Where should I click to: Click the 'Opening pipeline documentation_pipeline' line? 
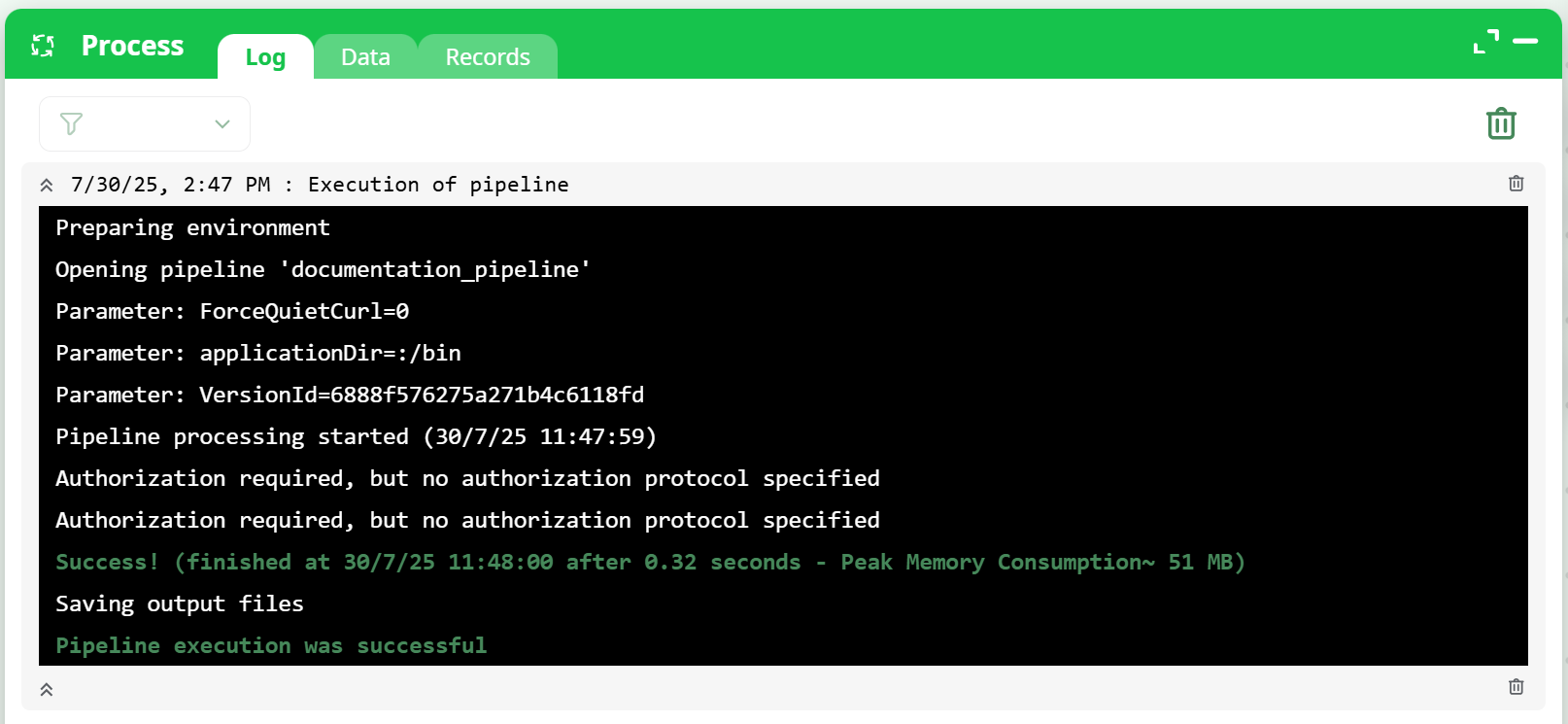tap(323, 269)
